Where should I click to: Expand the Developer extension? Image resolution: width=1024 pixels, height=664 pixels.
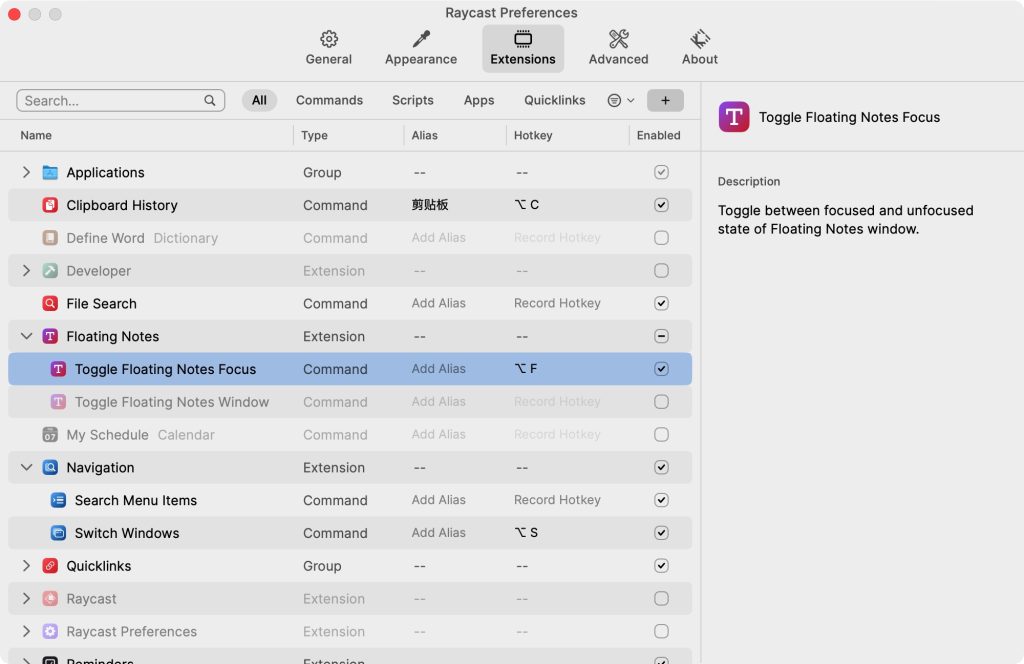(26, 271)
